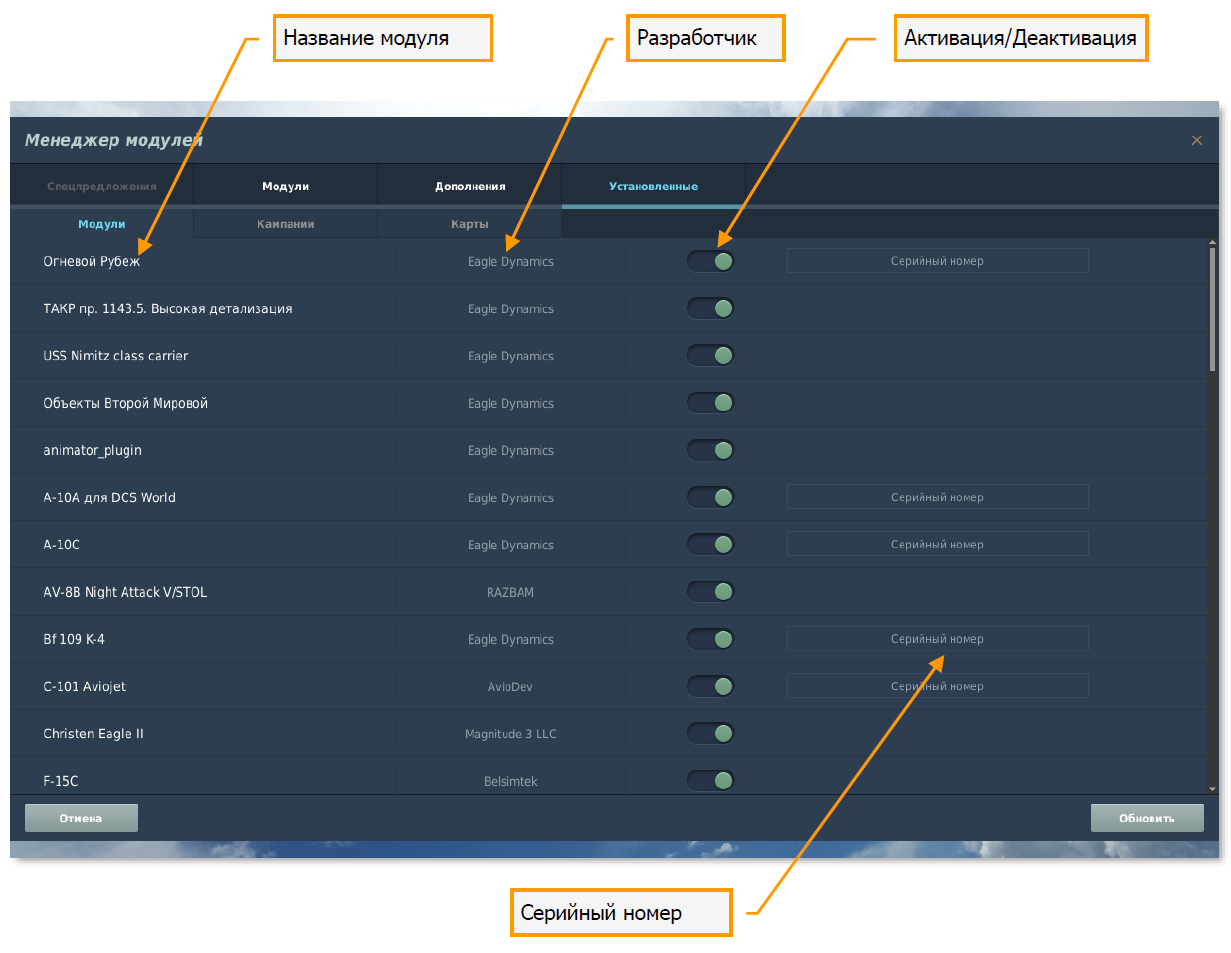Switch off the F-15C module toggle
Image resolution: width=1231 pixels, height=953 pixels.
click(x=711, y=781)
